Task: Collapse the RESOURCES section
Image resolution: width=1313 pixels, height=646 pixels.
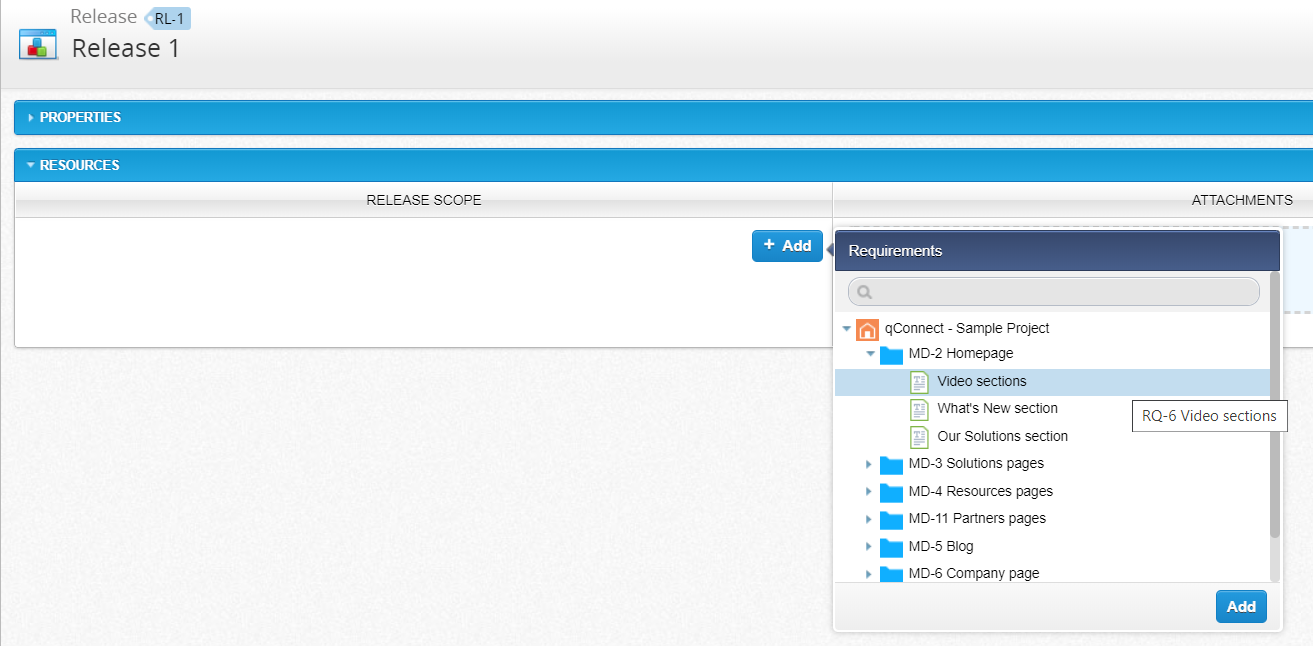Action: [x=31, y=165]
